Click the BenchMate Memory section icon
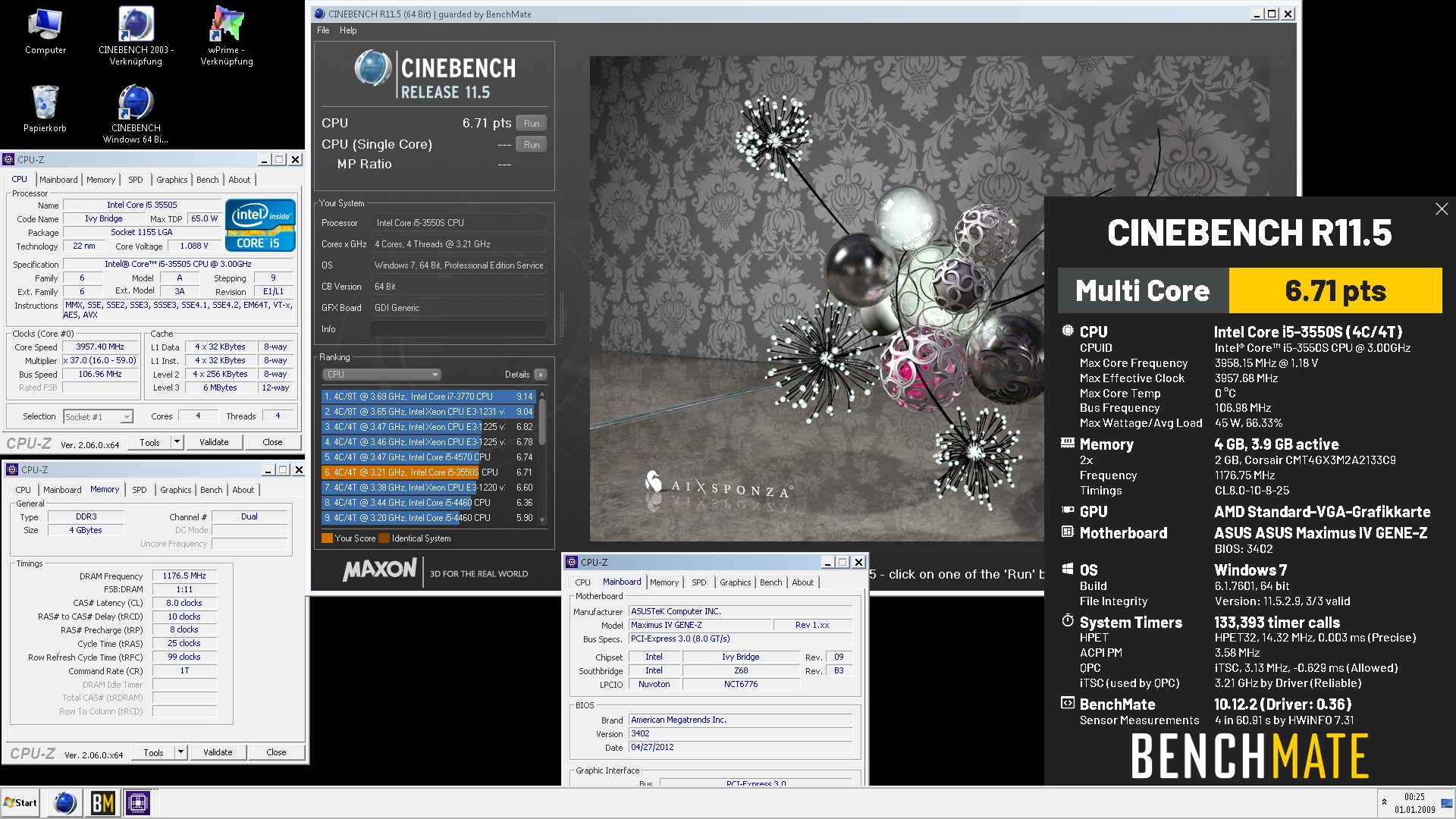Screen dimensions: 1456x819 [x=1068, y=443]
